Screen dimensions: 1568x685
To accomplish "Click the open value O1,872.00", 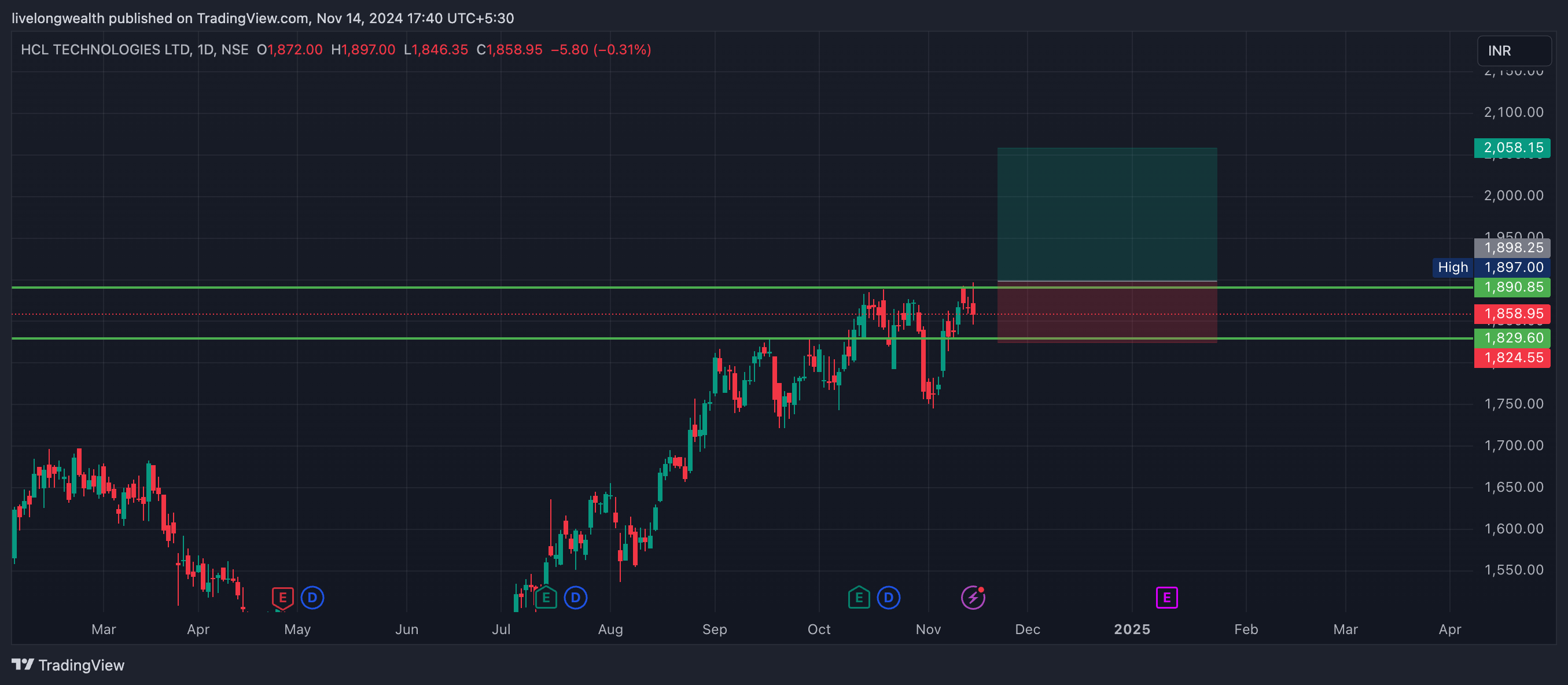I will tap(290, 50).
